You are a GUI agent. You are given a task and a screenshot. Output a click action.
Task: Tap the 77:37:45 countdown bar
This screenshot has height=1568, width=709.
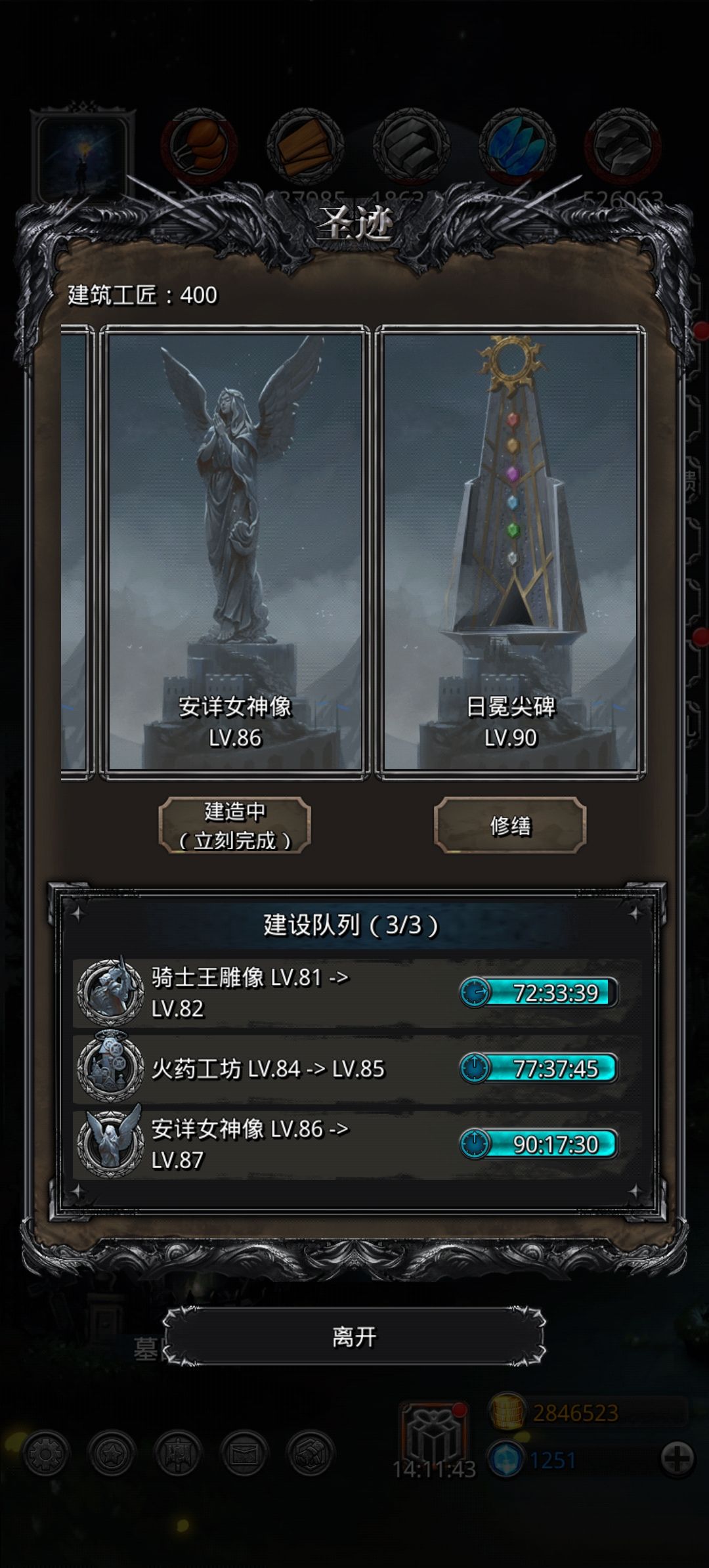click(538, 1068)
